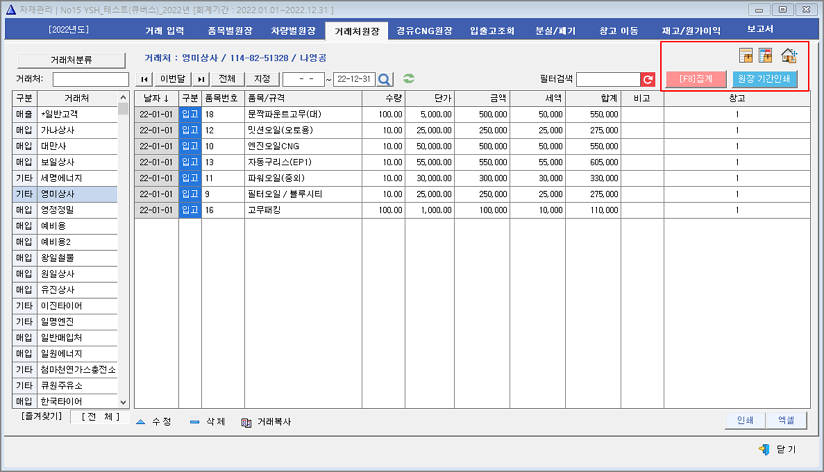Image resolution: width=824 pixels, height=472 pixels.
Task: Click the 닫기 close icon at bottom right
Action: pyautogui.click(x=764, y=449)
